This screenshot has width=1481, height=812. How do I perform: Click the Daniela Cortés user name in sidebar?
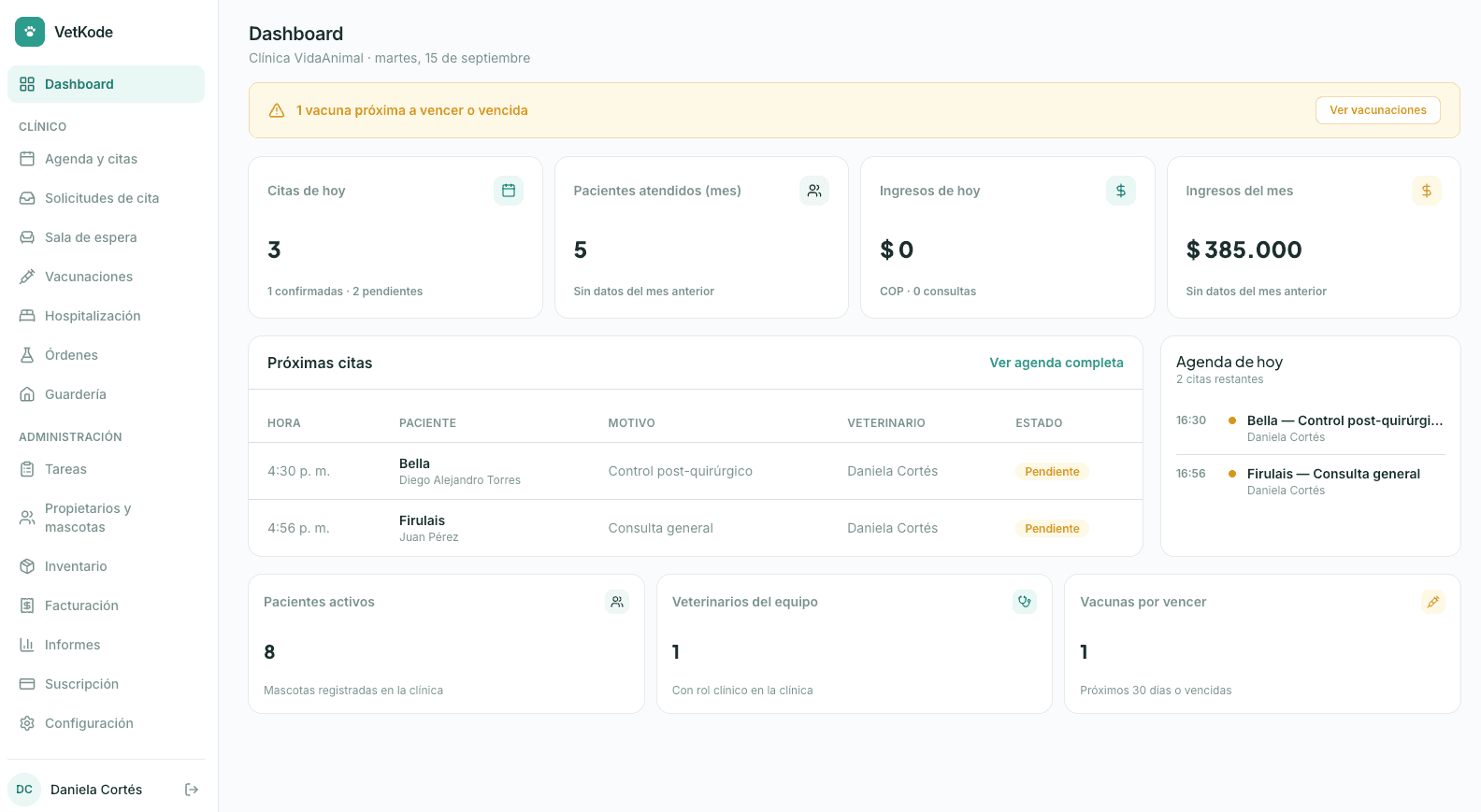96,790
